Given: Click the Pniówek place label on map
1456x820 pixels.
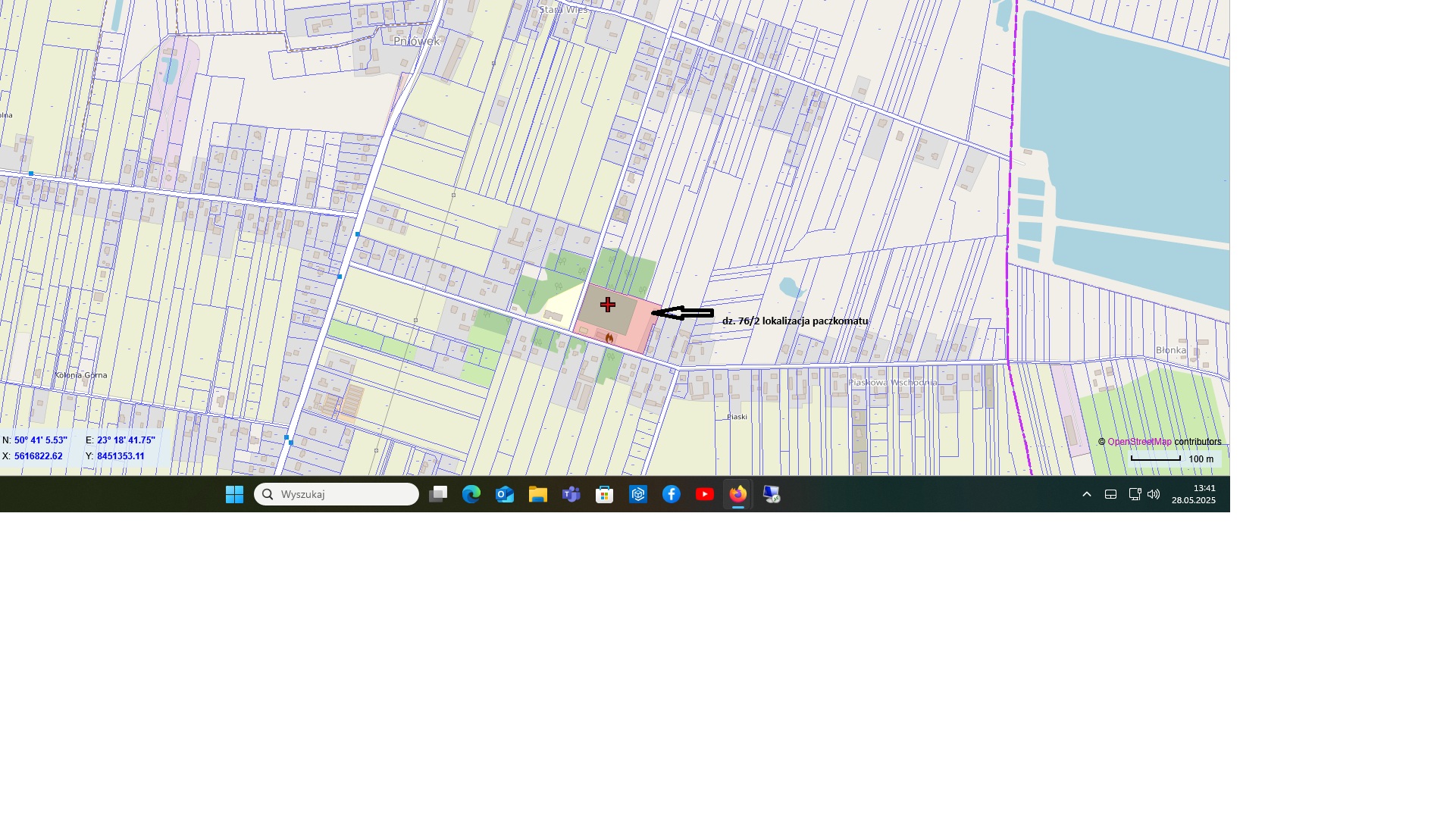Looking at the screenshot, I should (x=416, y=41).
